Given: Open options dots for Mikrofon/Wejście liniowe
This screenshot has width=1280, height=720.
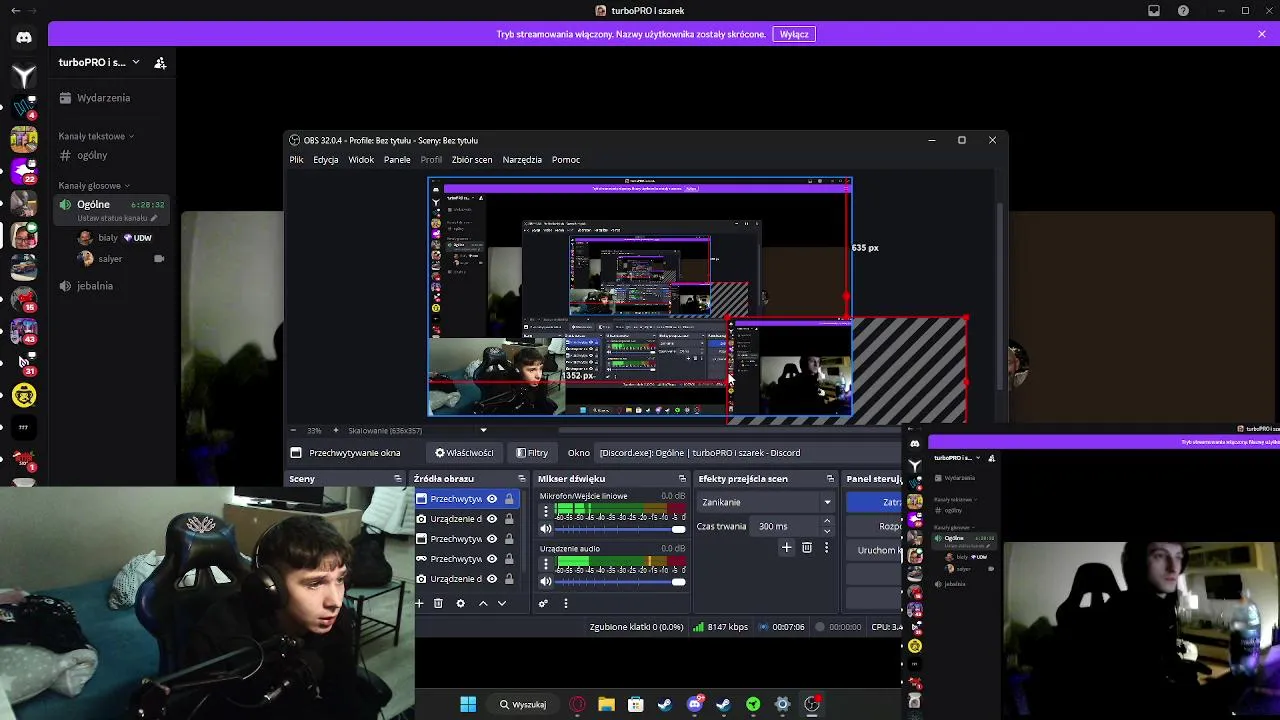Looking at the screenshot, I should 546,511.
